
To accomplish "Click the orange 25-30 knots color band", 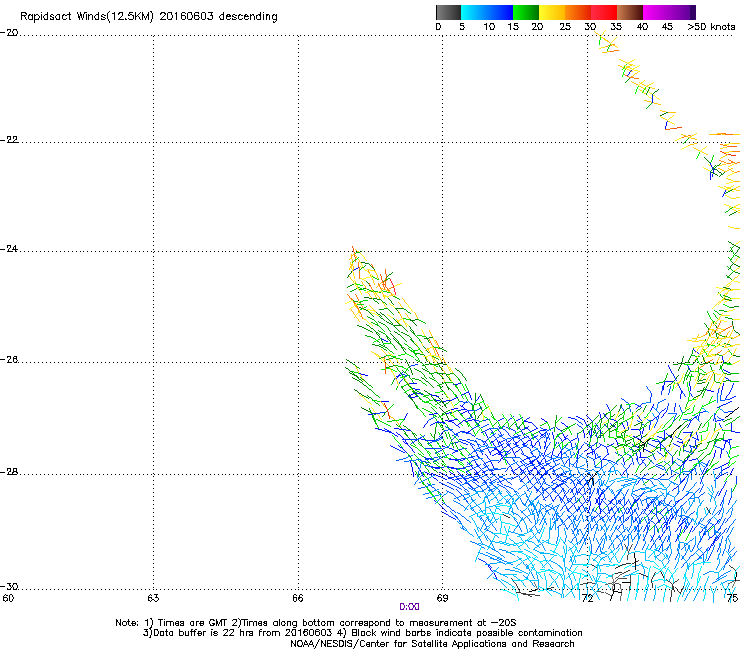I will (578, 12).
